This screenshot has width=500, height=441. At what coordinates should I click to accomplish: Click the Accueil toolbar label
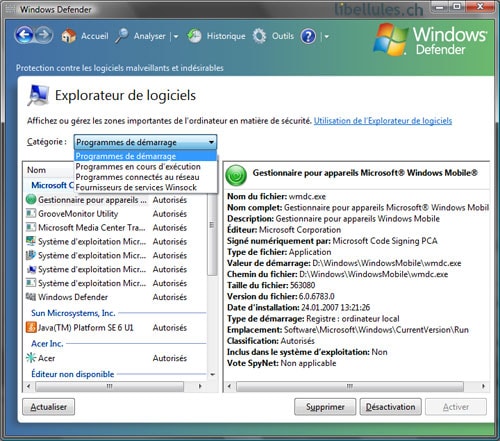[95, 36]
